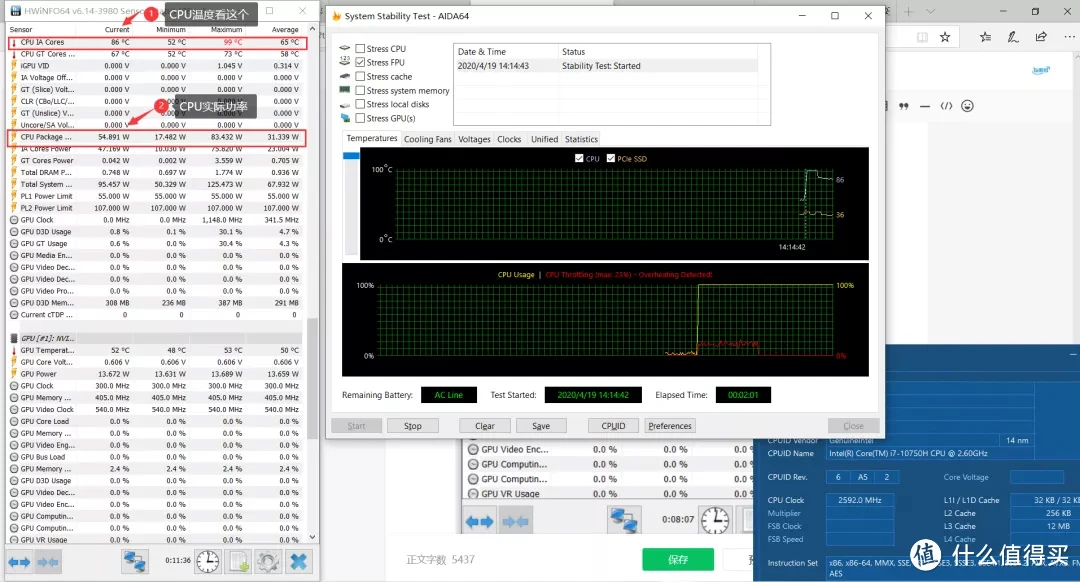
Task: Open the Statistics tab in AIDA64
Action: (x=581, y=139)
